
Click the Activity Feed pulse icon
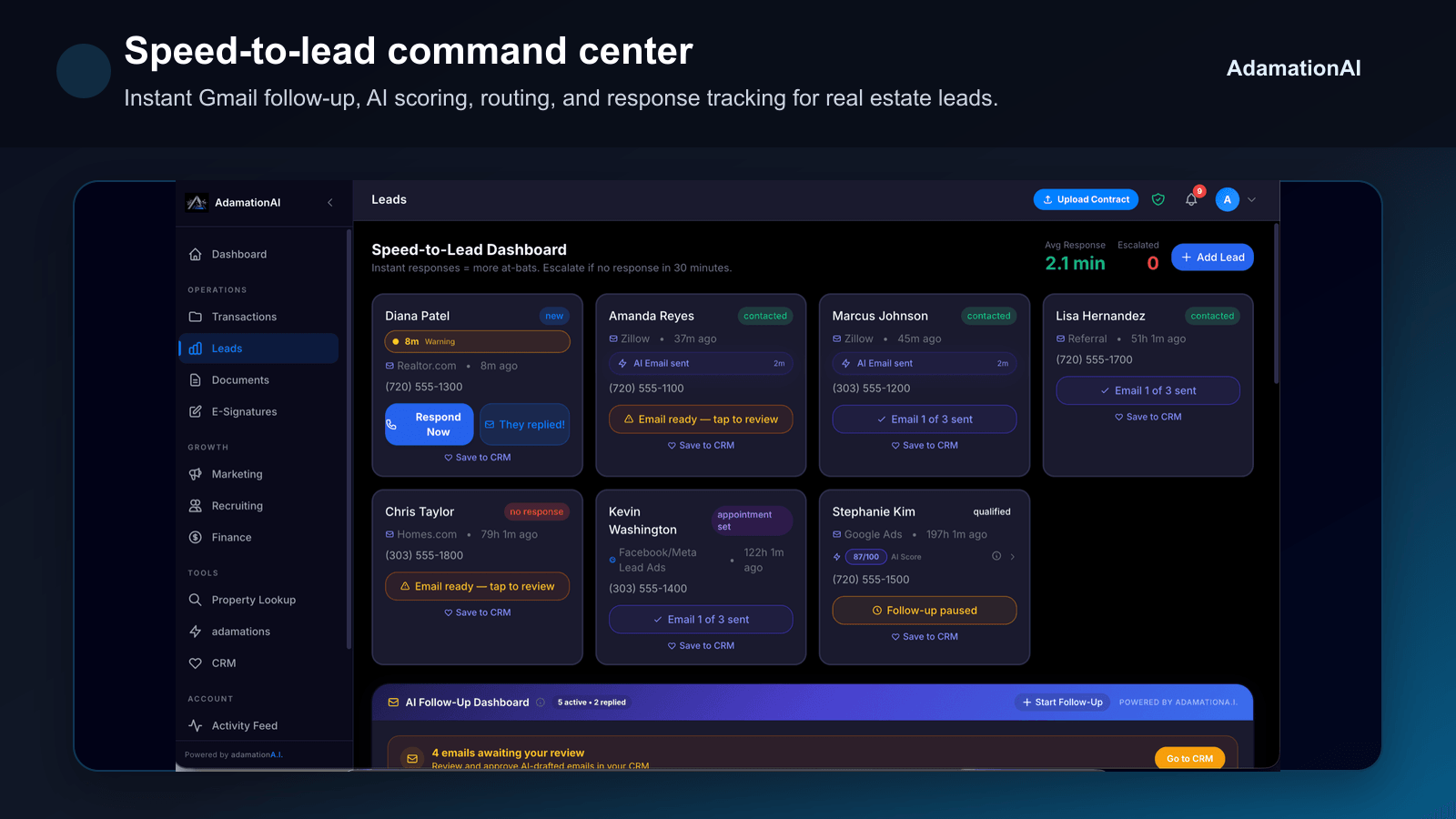[195, 725]
